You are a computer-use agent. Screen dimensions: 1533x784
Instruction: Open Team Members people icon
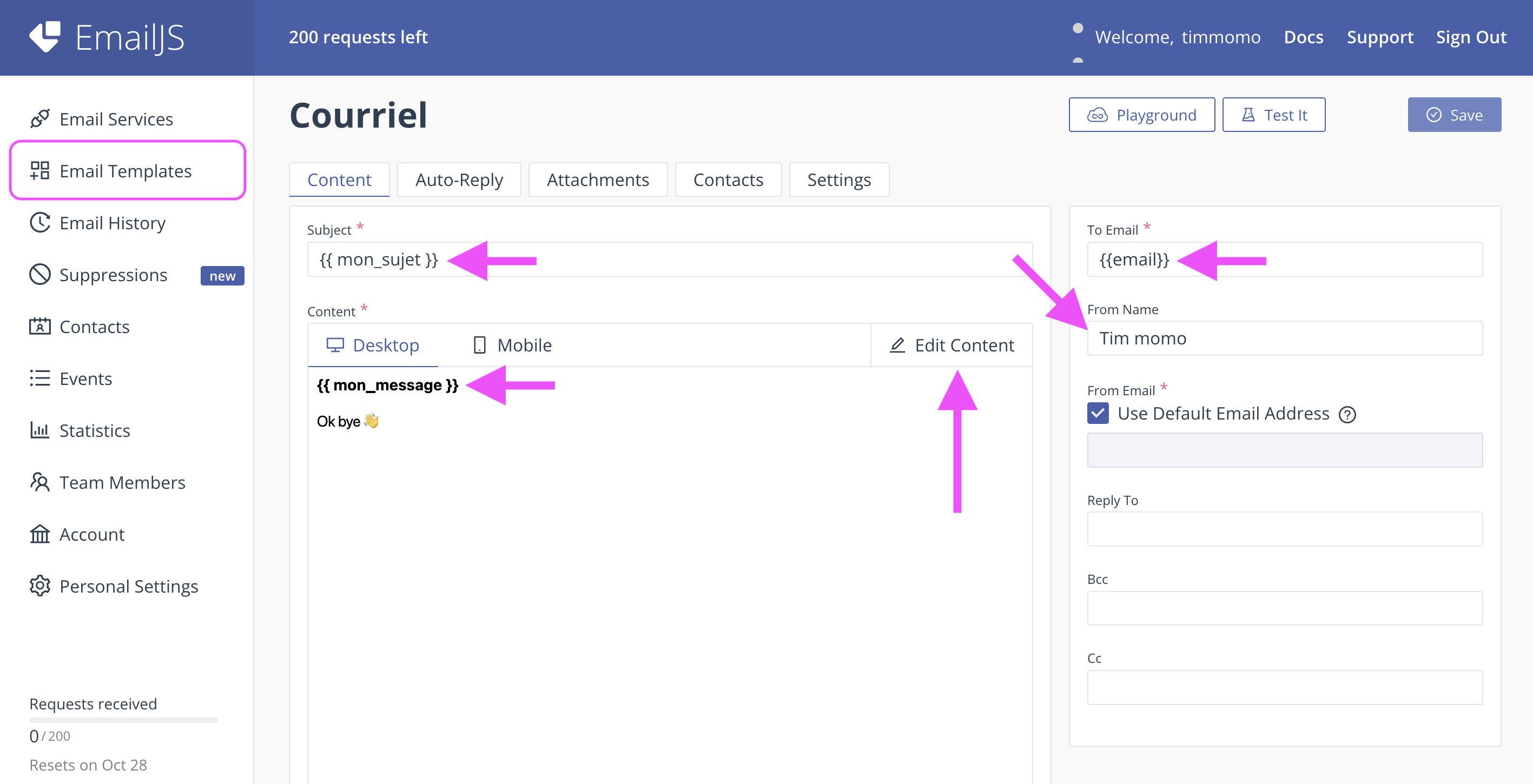coord(39,482)
